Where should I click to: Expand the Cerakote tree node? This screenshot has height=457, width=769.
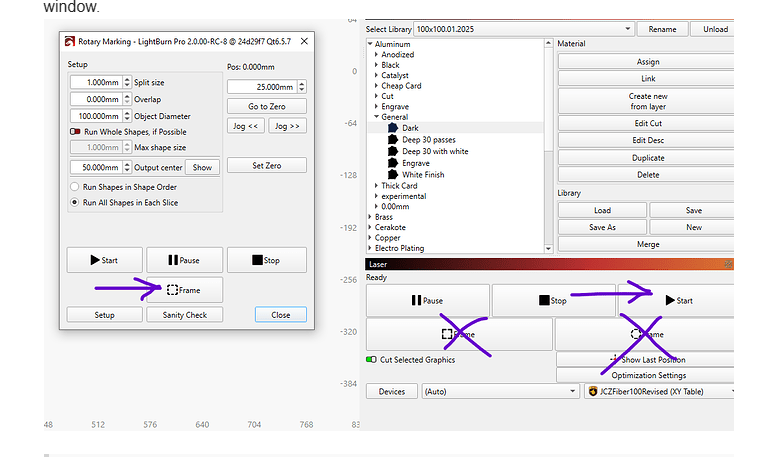[370, 227]
